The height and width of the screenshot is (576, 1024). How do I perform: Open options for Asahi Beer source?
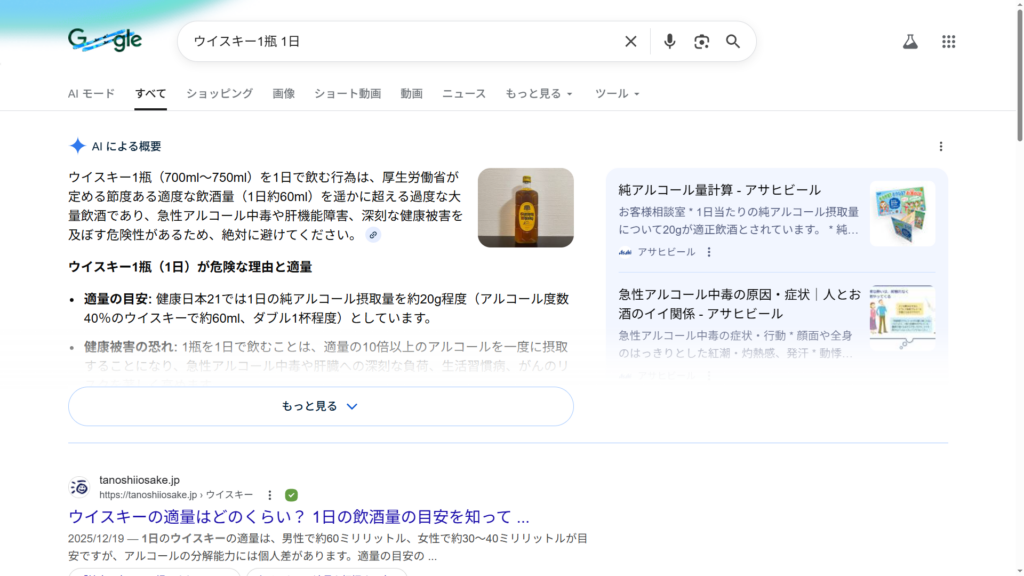(x=709, y=252)
